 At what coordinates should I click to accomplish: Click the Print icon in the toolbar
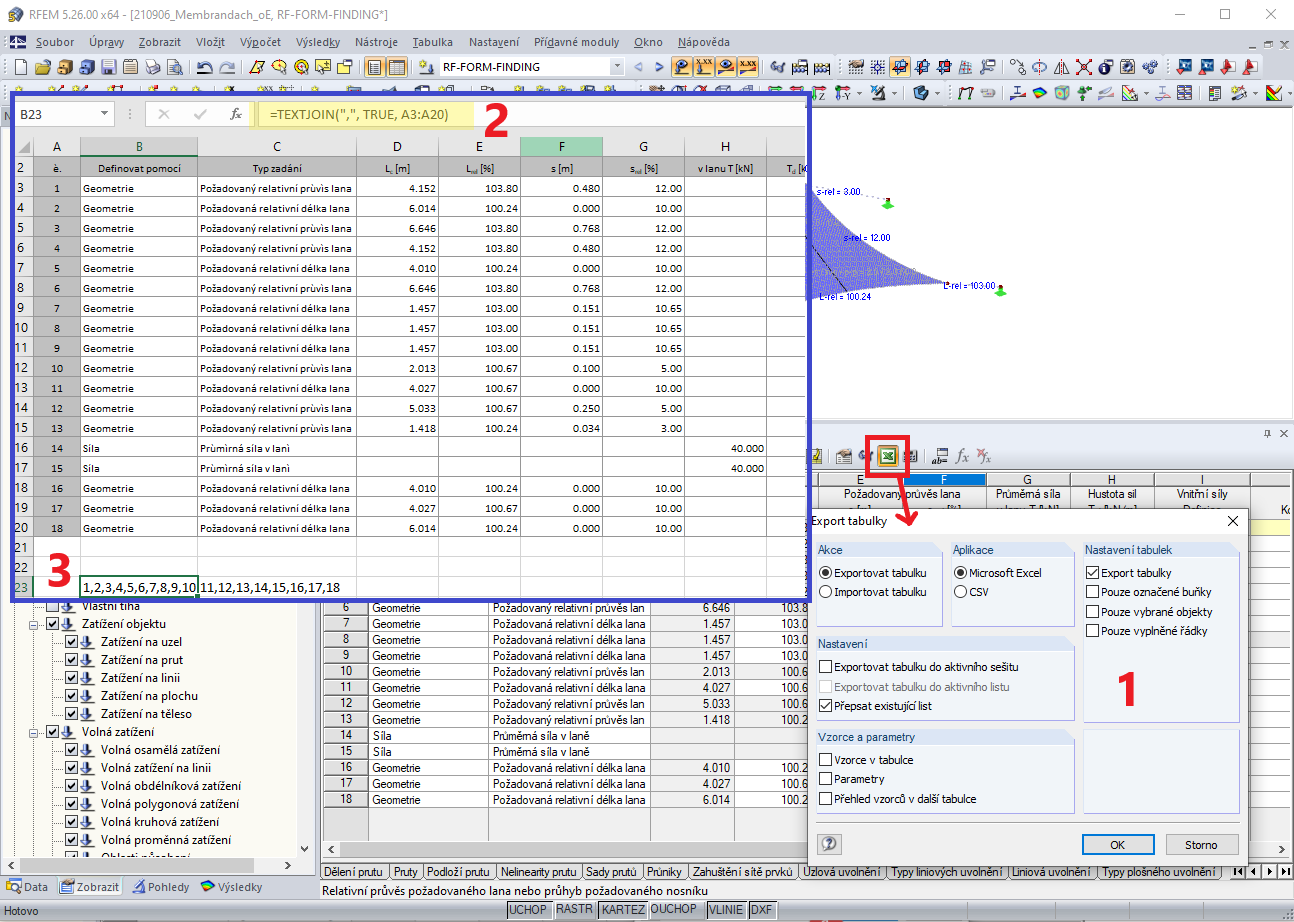pos(152,67)
